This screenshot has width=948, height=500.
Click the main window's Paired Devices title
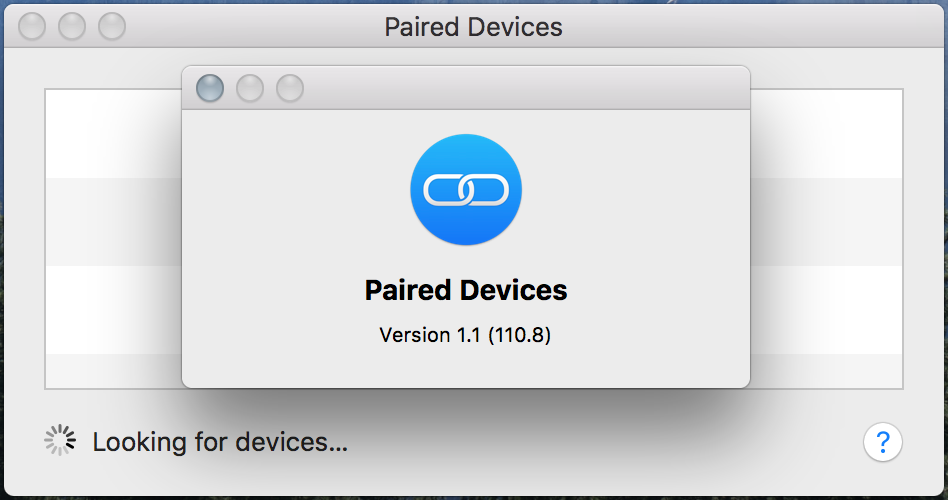(473, 27)
